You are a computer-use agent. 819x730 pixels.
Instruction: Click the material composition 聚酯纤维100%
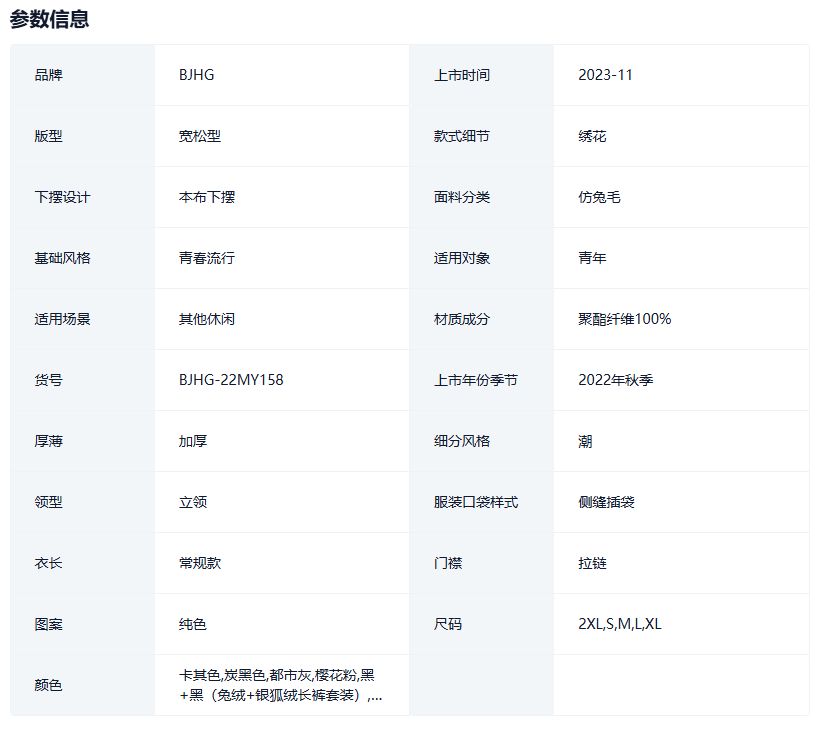624,319
